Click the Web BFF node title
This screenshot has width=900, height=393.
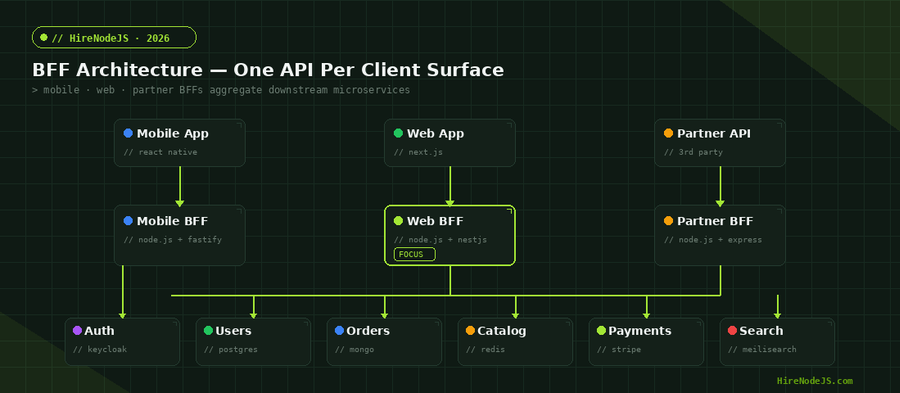435,221
